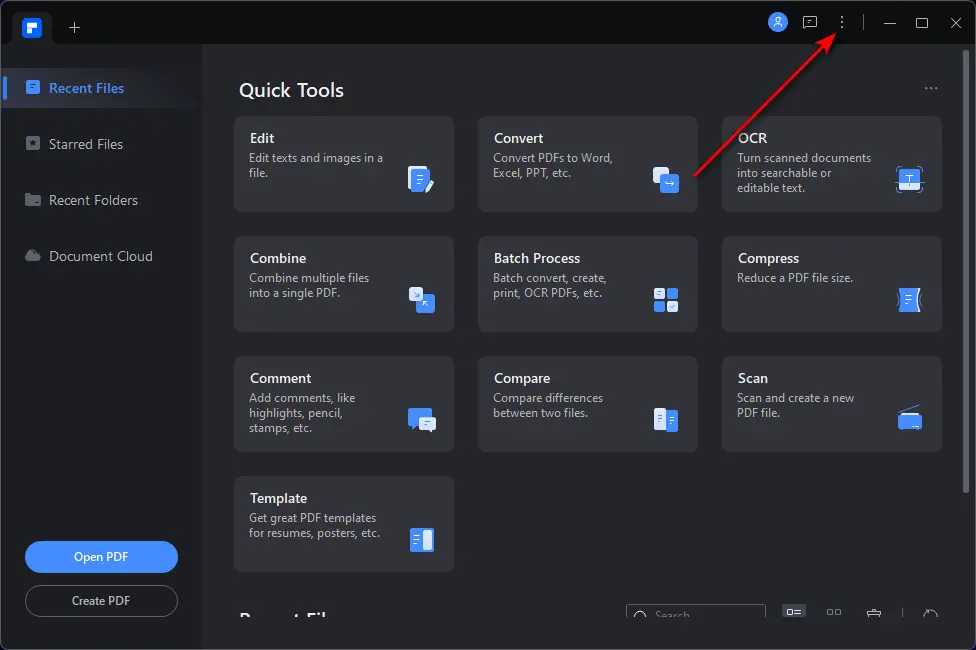Select Recent Files in sidebar

86,88
